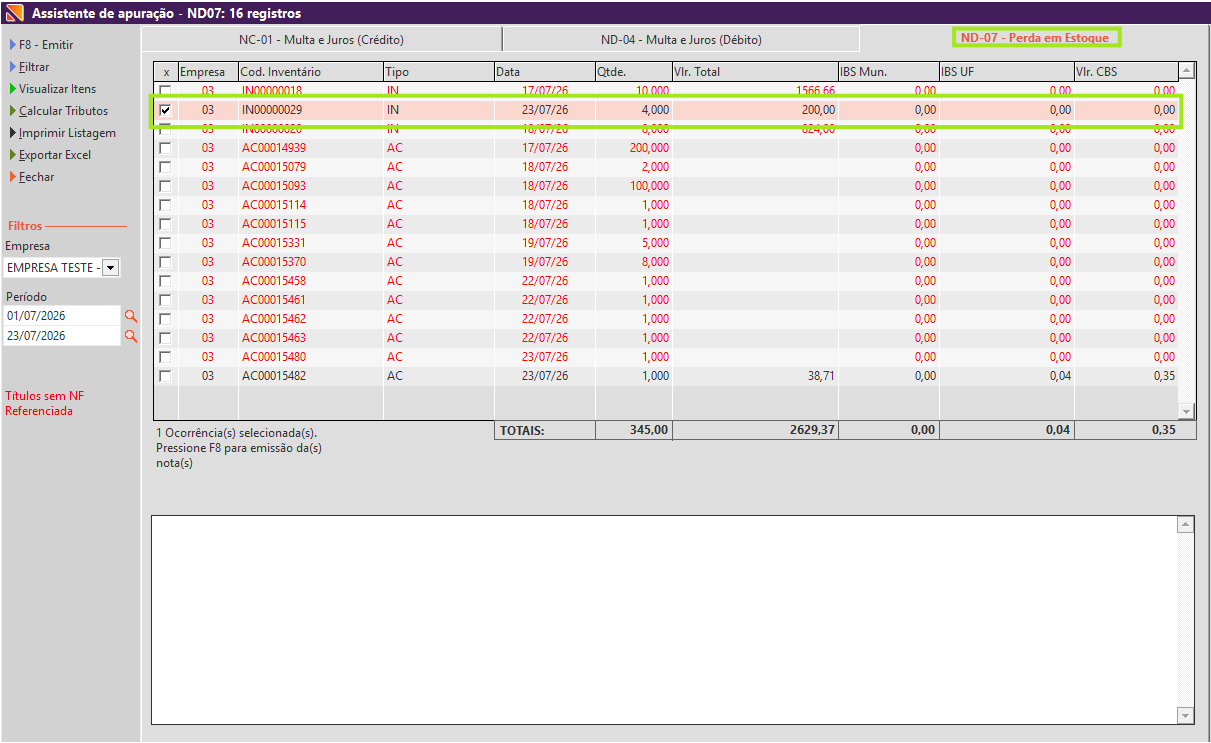The image size is (1211, 743).
Task: Check the checkbox for AC00015458
Action: pyautogui.click(x=165, y=281)
